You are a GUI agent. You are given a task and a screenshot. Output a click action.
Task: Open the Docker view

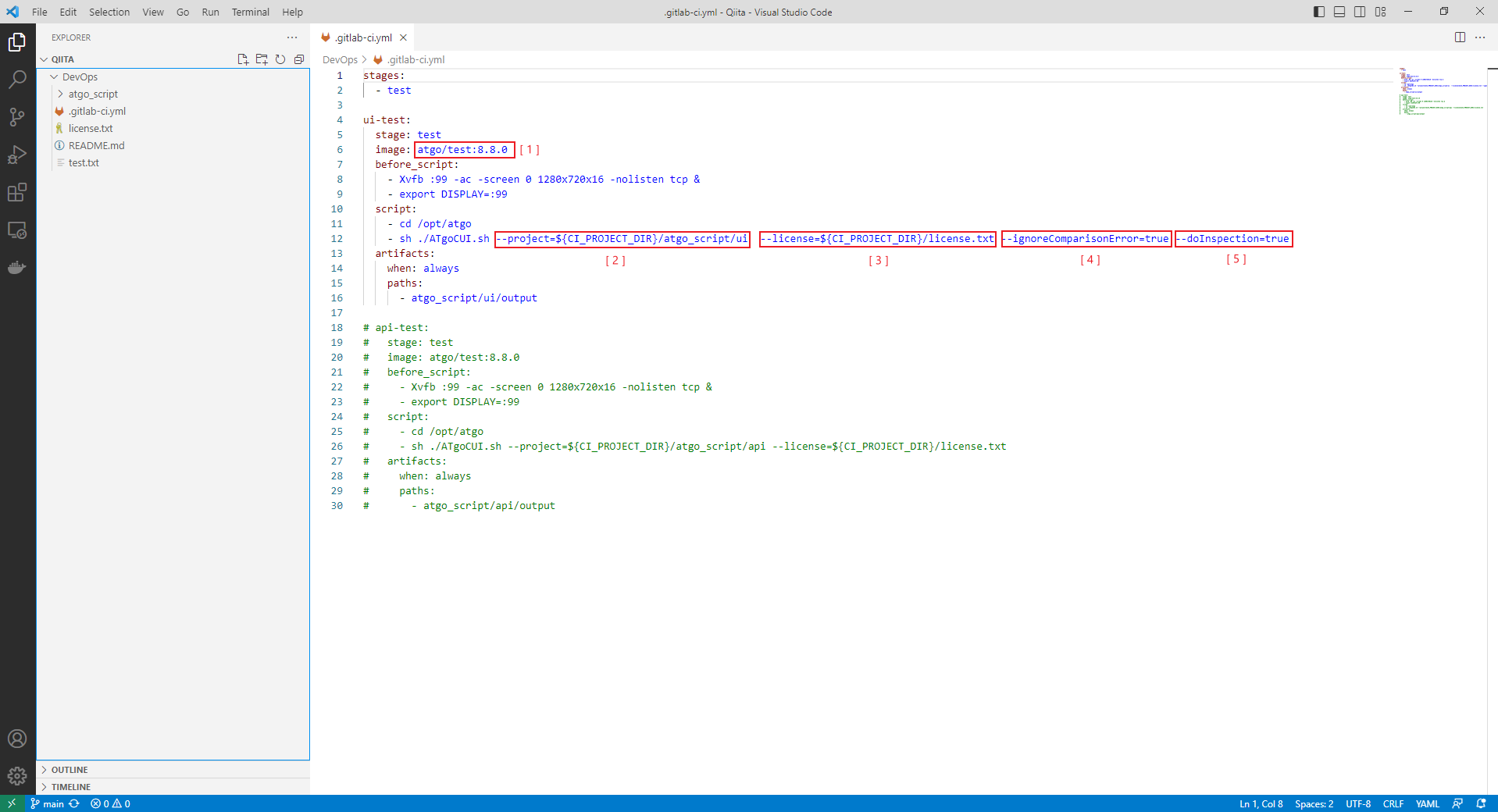click(17, 268)
